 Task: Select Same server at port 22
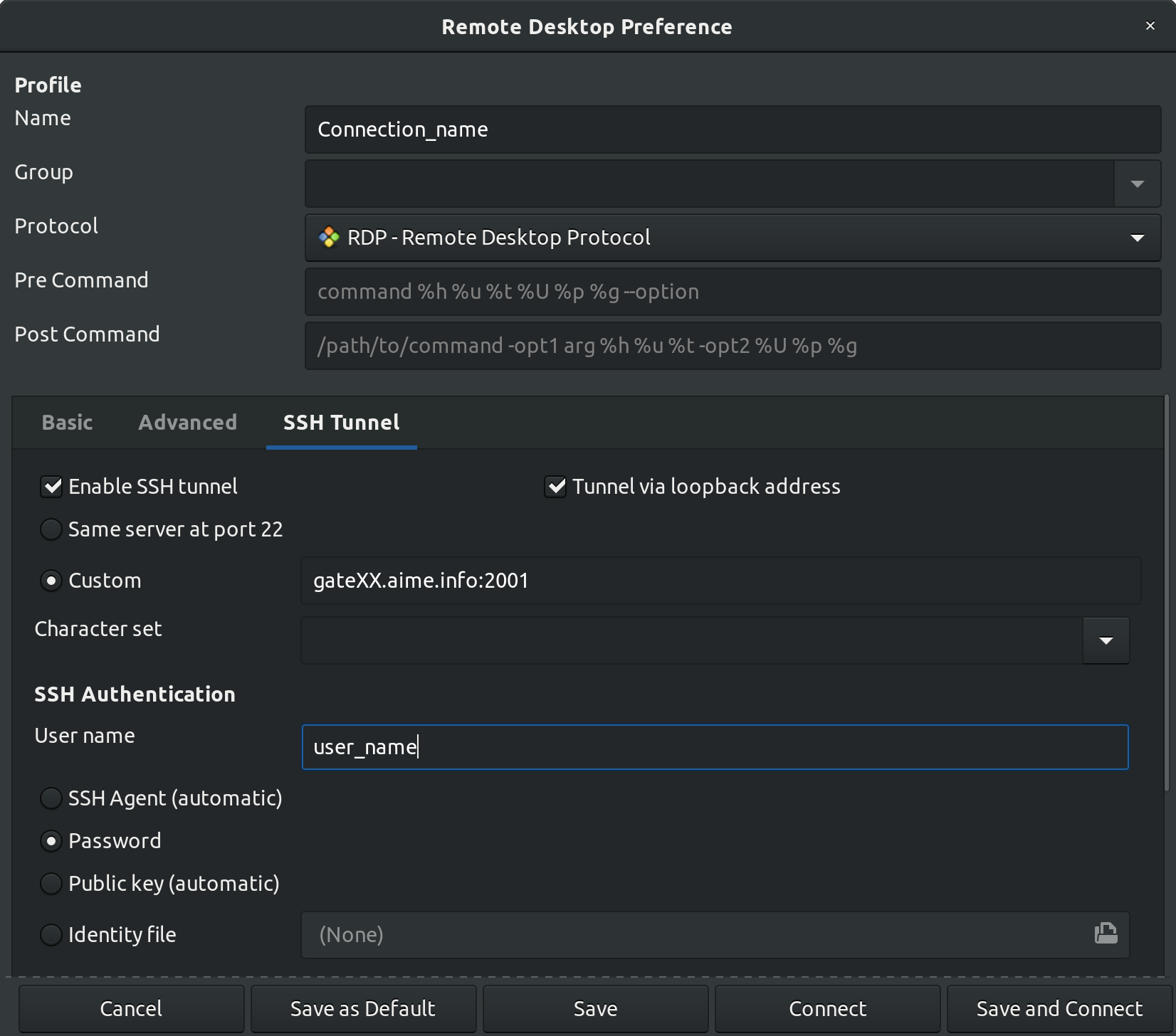(51, 529)
